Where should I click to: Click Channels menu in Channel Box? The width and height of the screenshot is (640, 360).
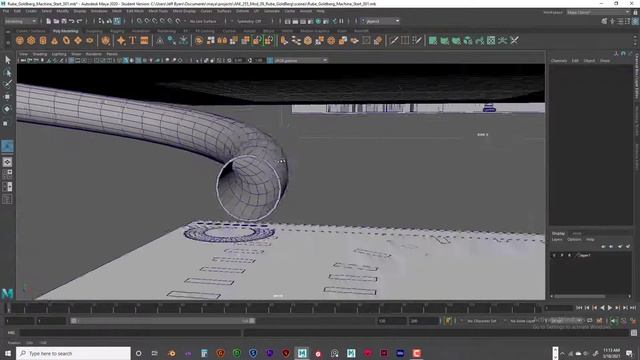559,60
